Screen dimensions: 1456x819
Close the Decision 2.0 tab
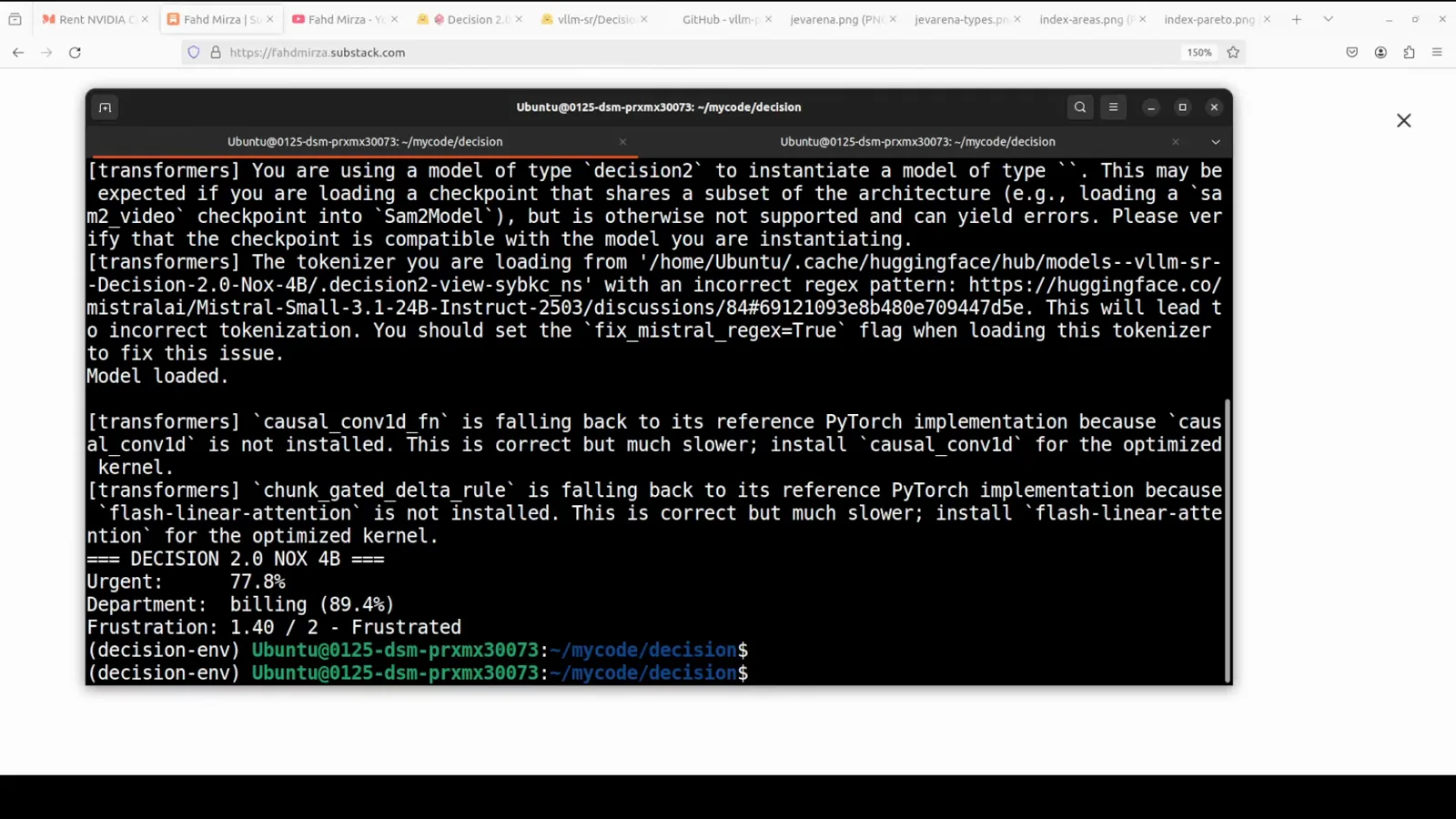(519, 19)
